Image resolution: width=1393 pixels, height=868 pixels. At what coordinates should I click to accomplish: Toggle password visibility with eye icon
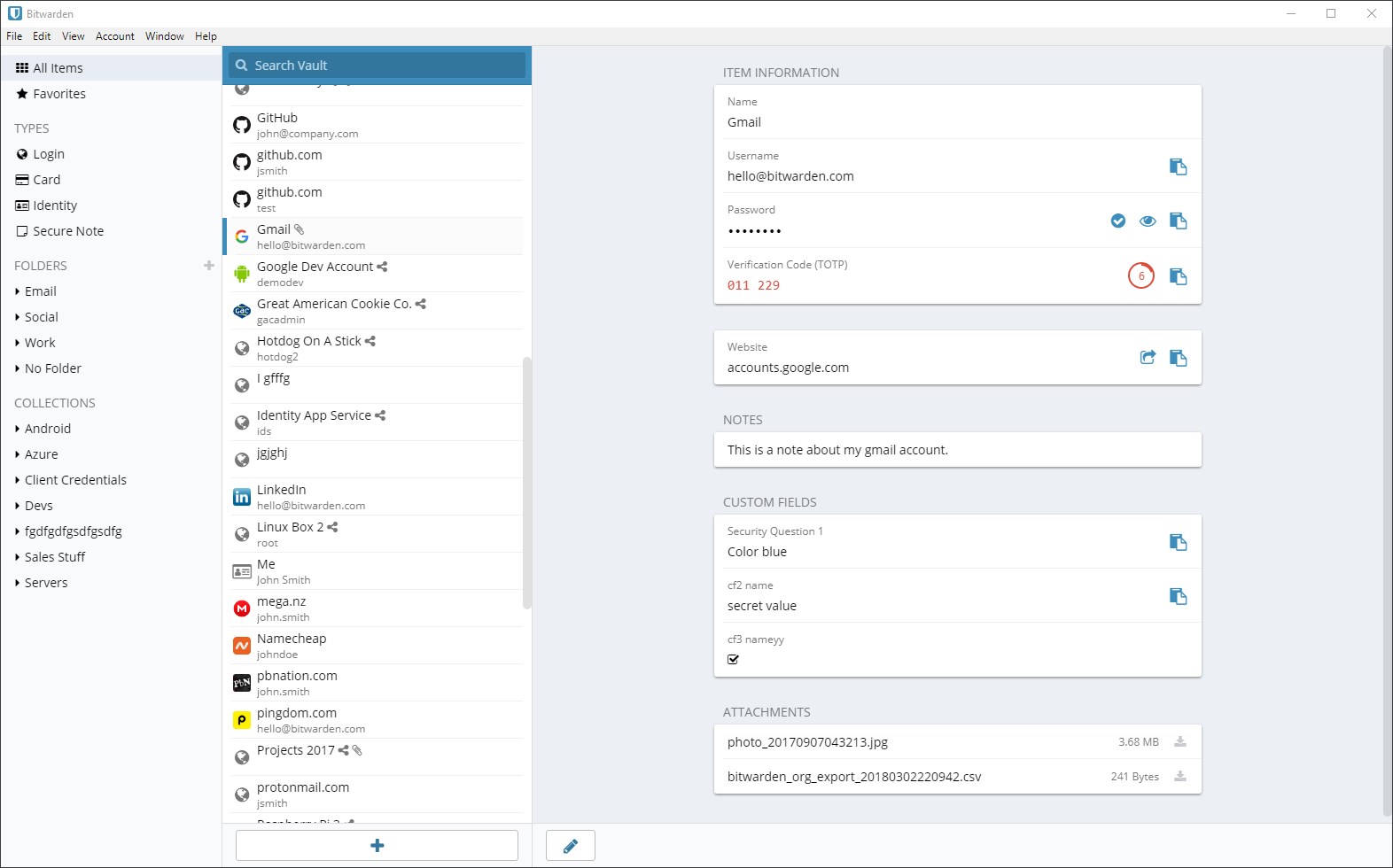1148,221
